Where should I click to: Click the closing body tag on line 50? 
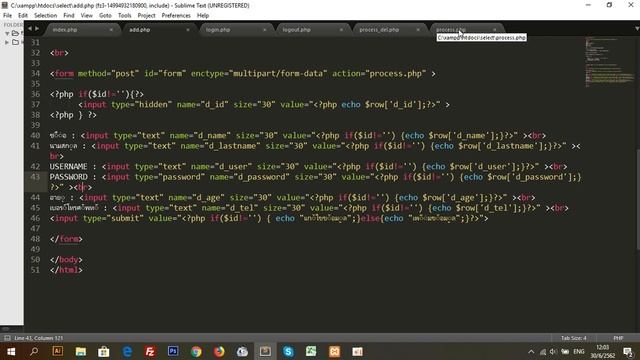pyautogui.click(x=66, y=260)
